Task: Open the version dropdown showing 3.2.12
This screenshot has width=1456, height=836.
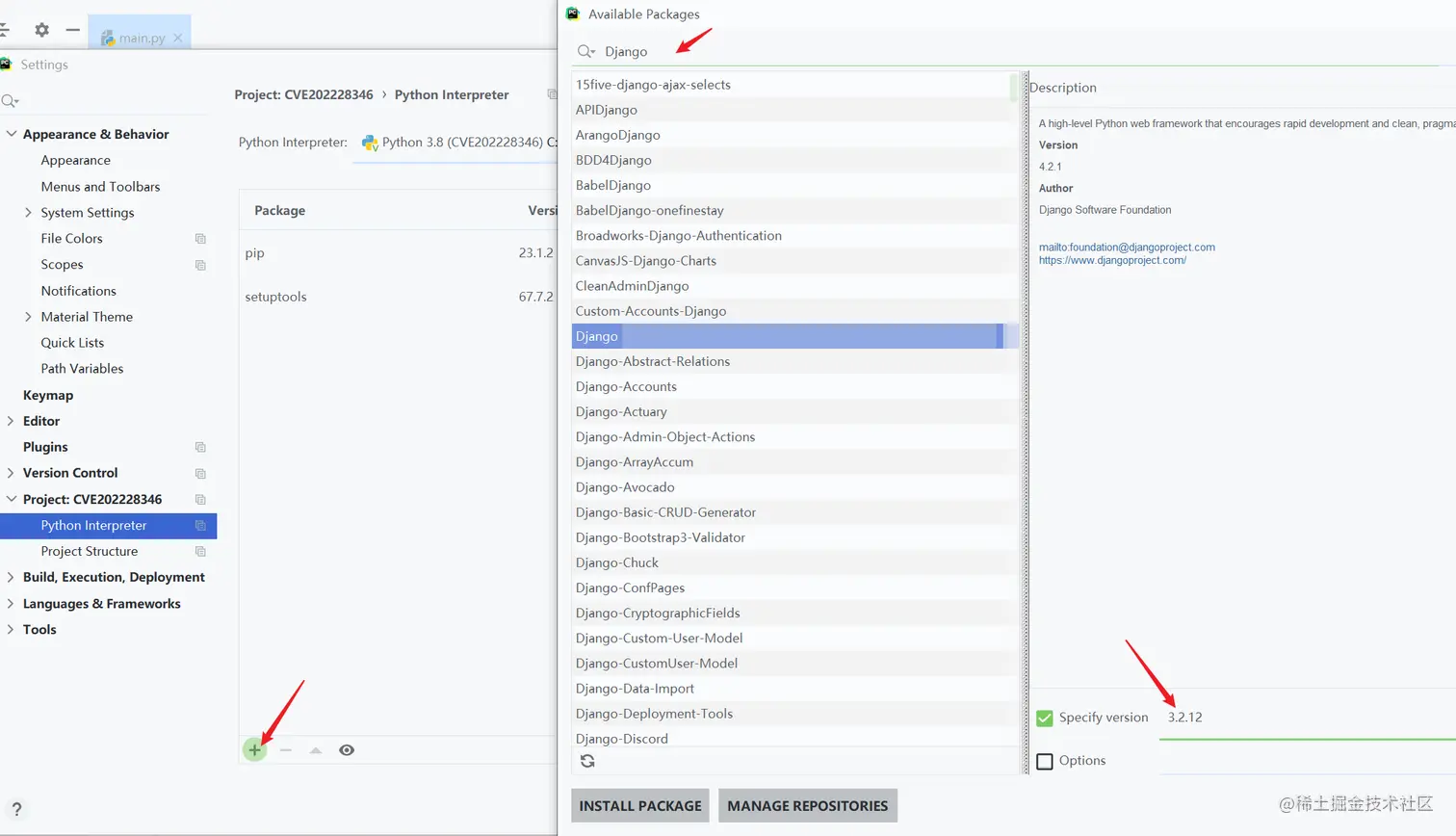Action: tap(1308, 718)
